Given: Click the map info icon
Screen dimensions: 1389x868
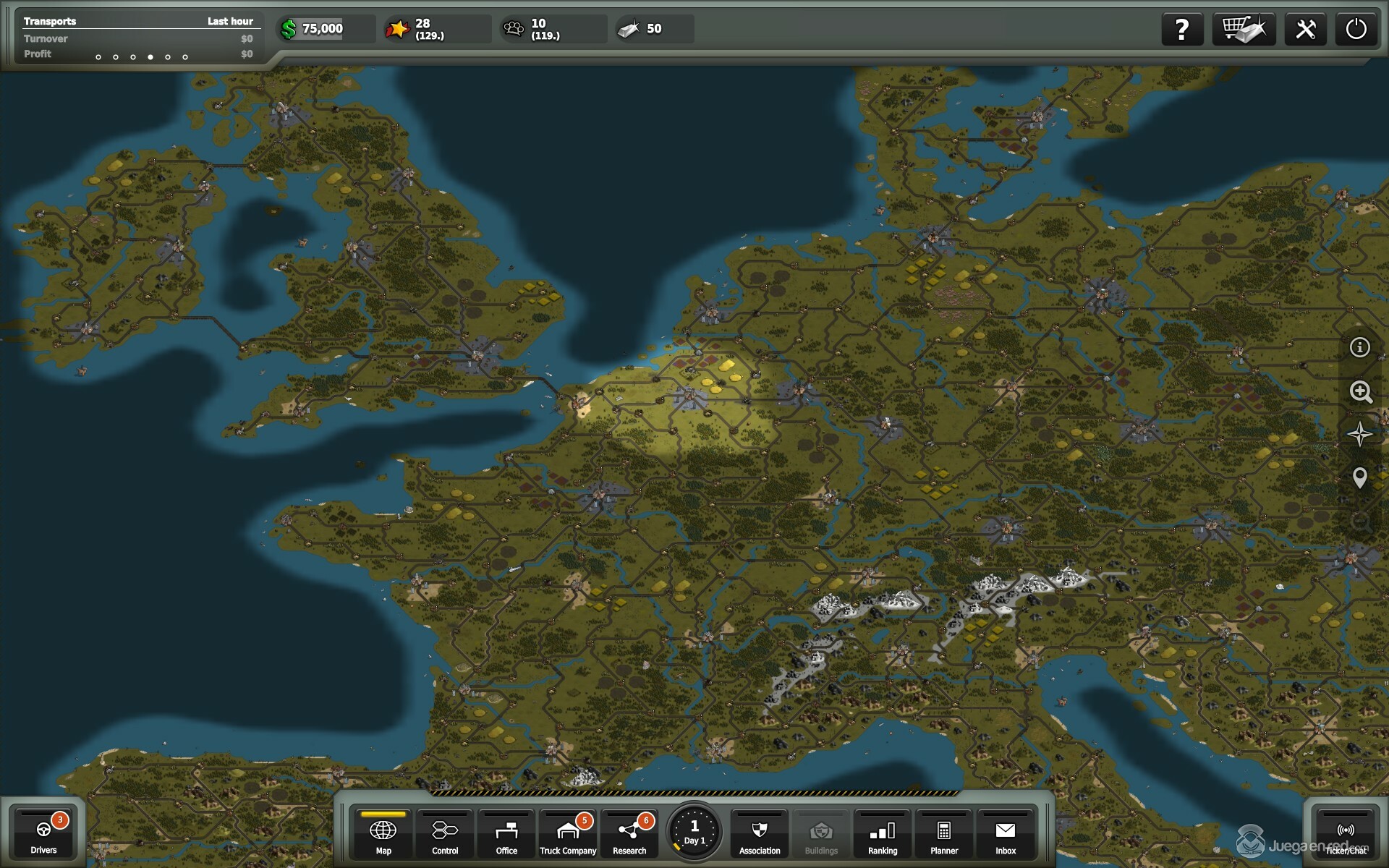Looking at the screenshot, I should coord(1359,348).
